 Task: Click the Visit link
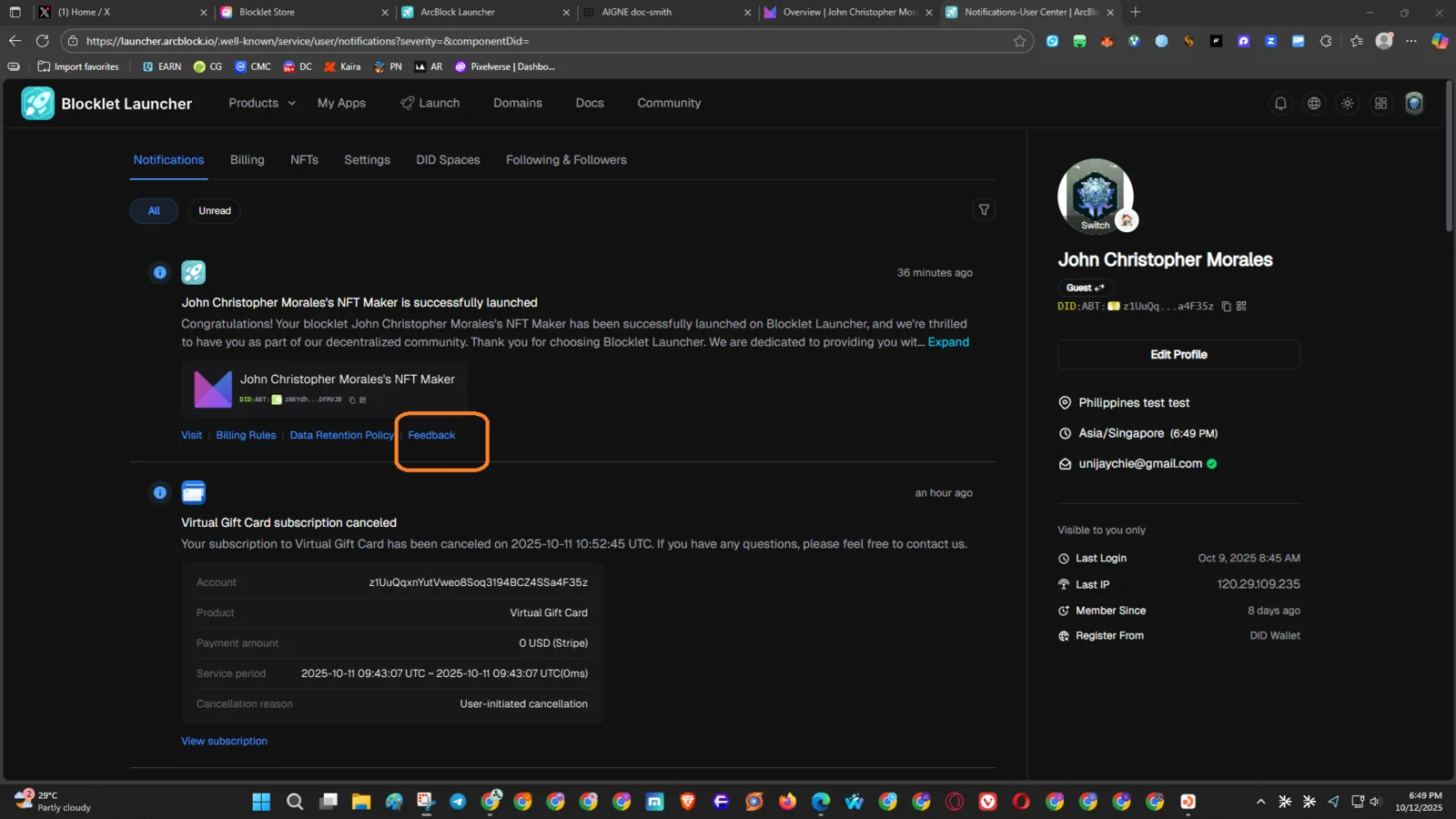(192, 436)
